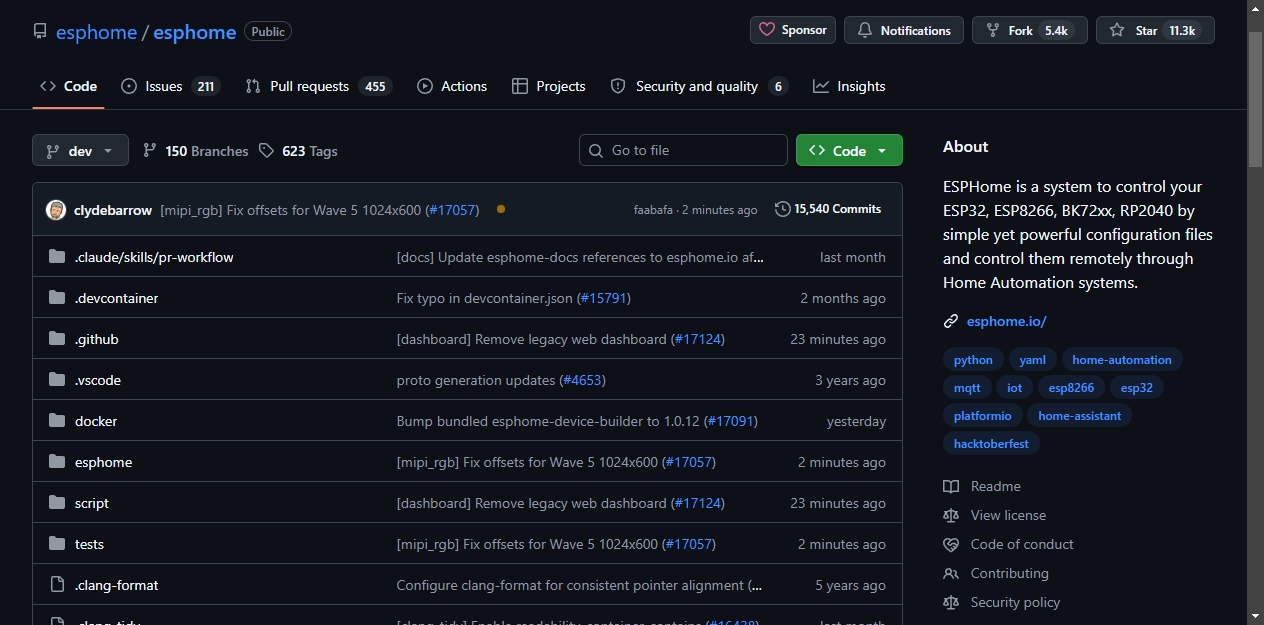Select the esp8266 topic tag
The width and height of the screenshot is (1264, 625).
tap(1071, 388)
